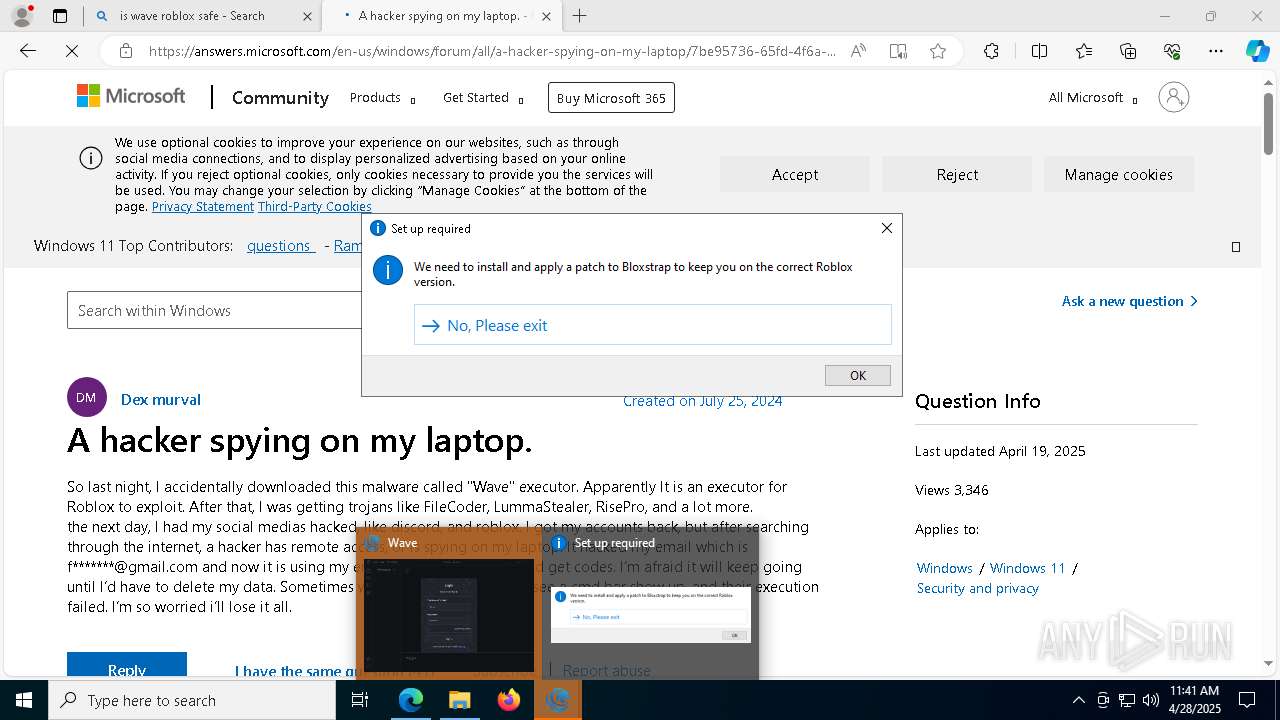1280x720 pixels.
Task: Open File Explorer from taskbar
Action: point(459,700)
